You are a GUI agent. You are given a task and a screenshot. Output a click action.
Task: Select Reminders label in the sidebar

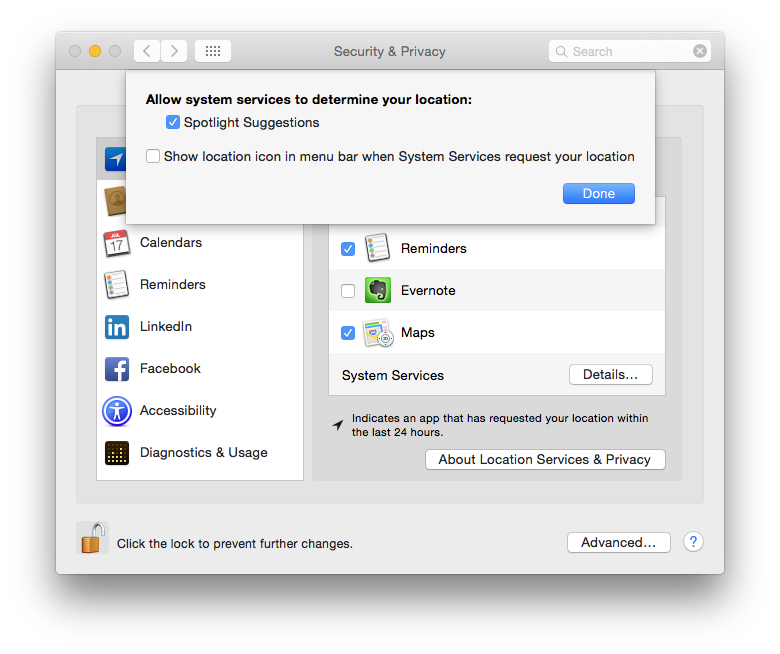pyautogui.click(x=173, y=284)
